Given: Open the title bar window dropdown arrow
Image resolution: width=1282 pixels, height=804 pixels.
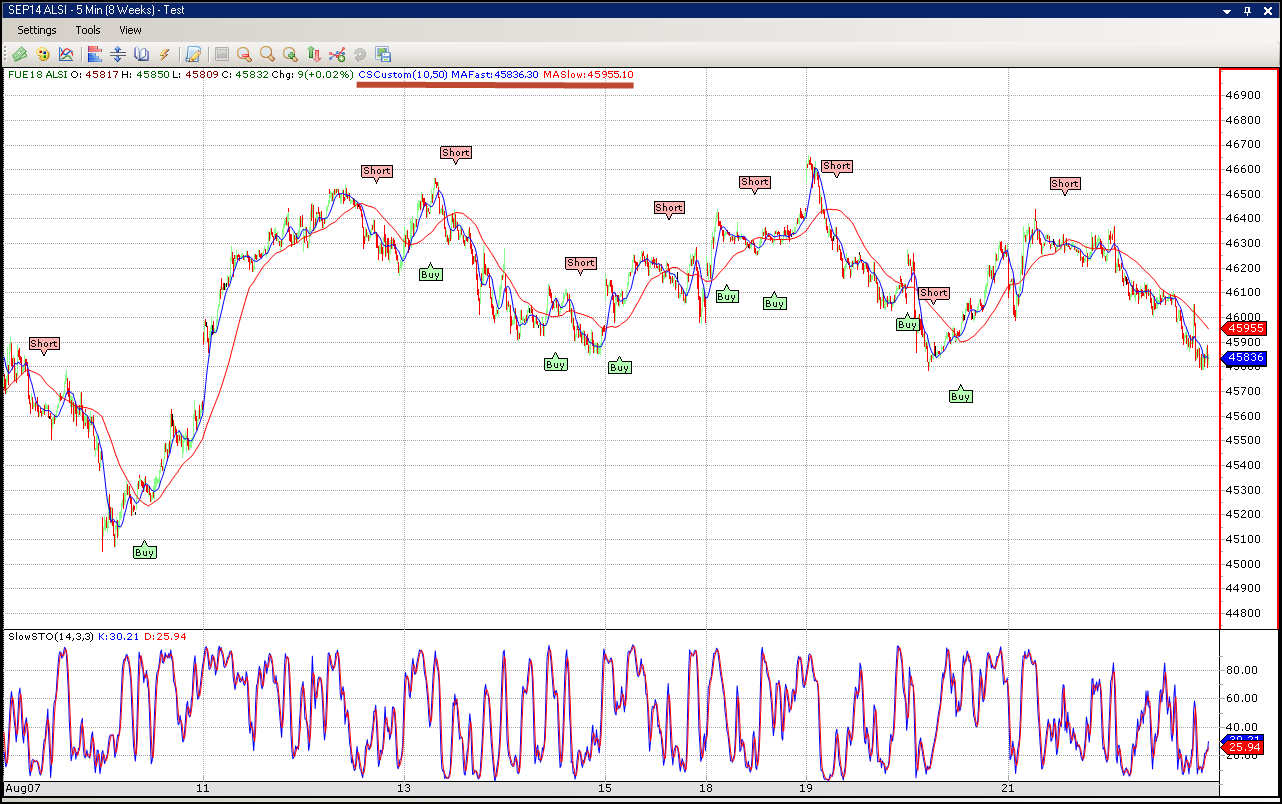Looking at the screenshot, I should [x=1229, y=11].
